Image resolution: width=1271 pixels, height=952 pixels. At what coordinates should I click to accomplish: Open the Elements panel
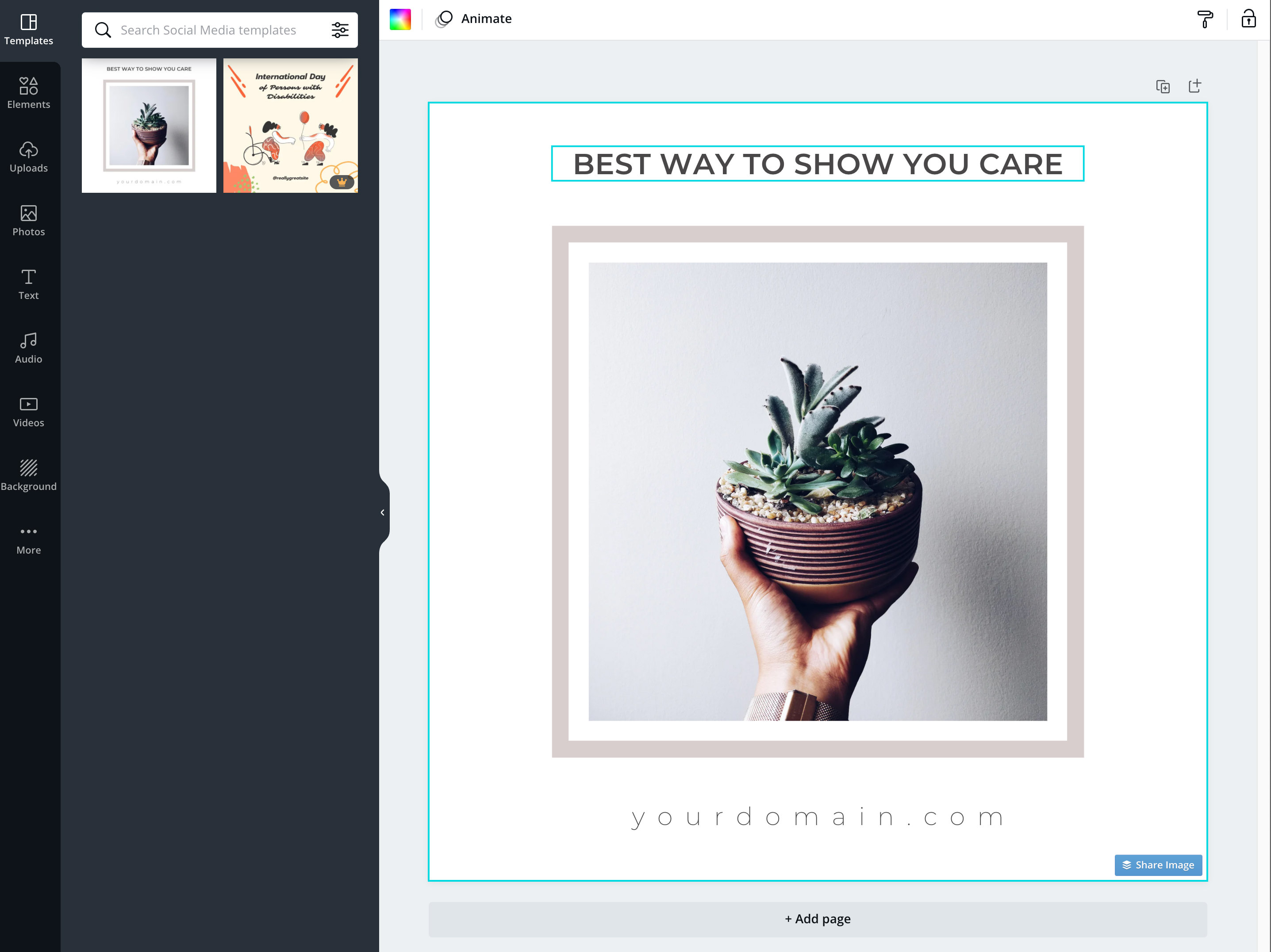28,93
